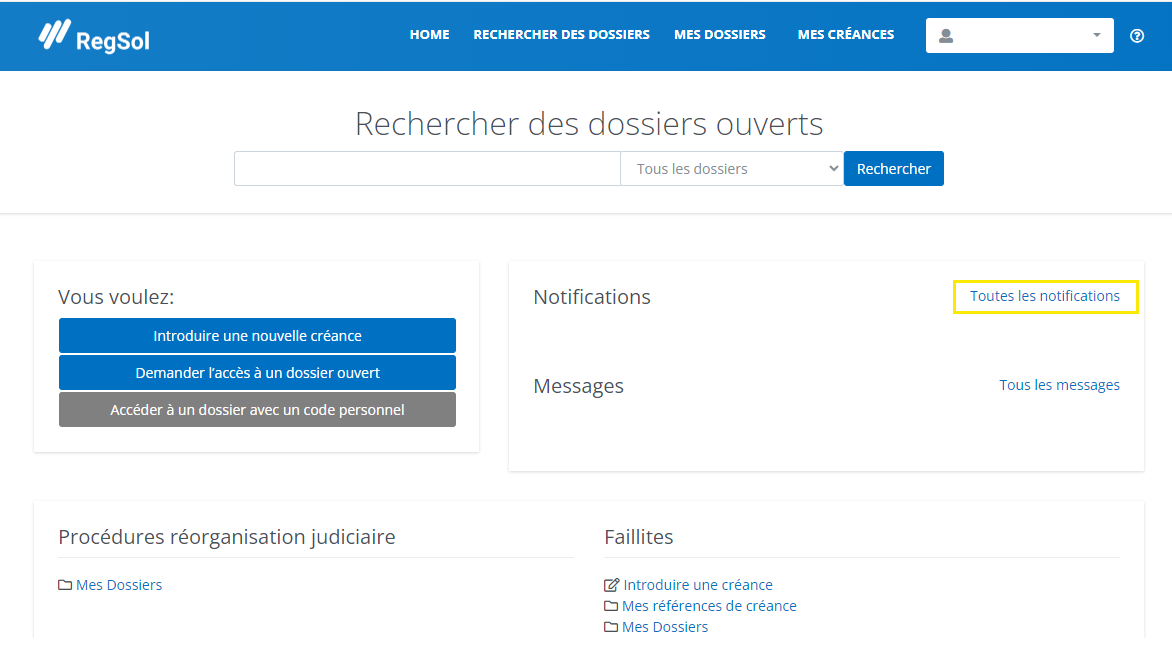Navigate to MES DOSSIERS
Viewport: 1172px width, 660px height.
point(720,34)
